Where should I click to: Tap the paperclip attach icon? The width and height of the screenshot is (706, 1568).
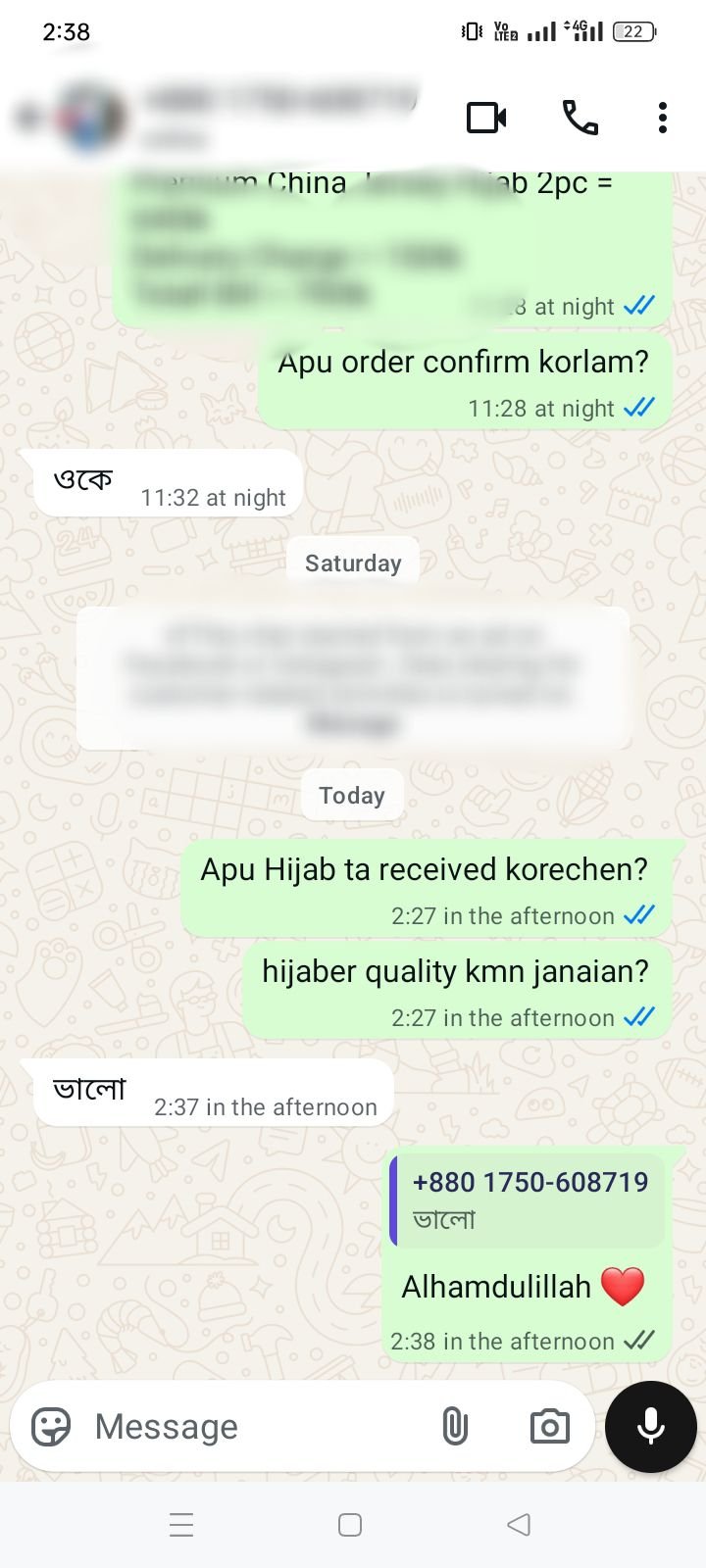[x=454, y=1427]
